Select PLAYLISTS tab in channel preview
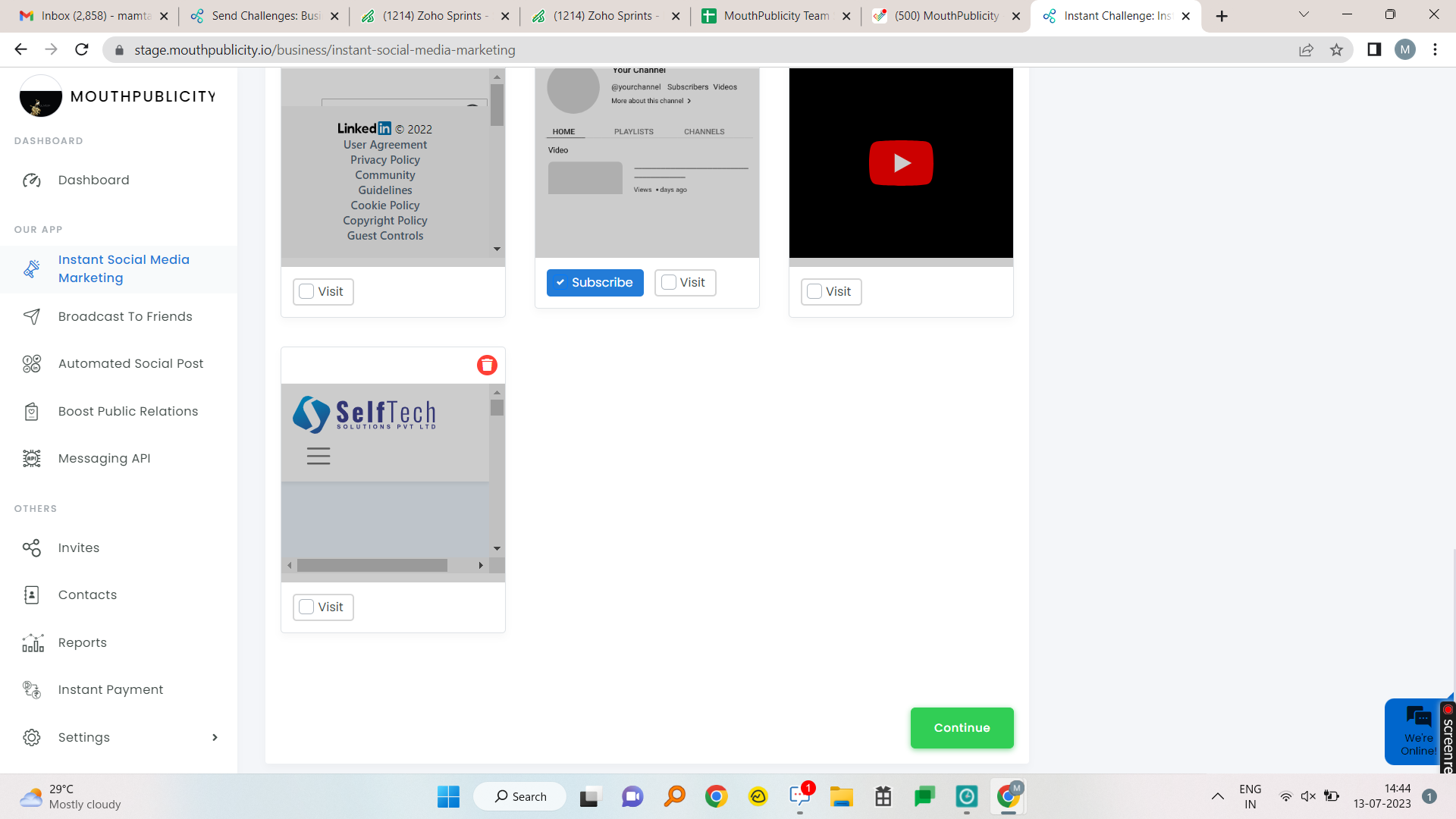Image resolution: width=1456 pixels, height=819 pixels. pyautogui.click(x=634, y=132)
